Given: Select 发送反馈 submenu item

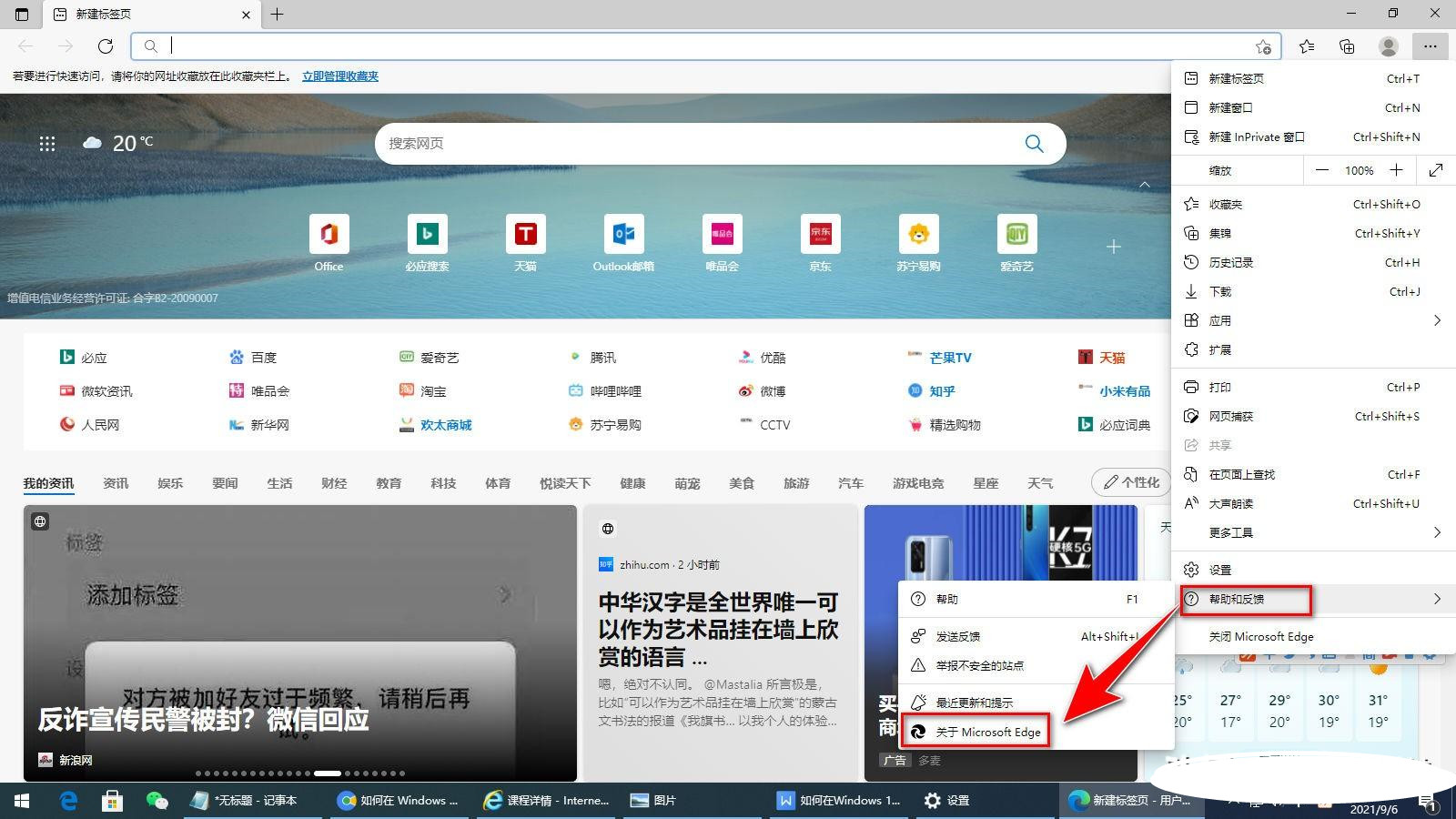Looking at the screenshot, I should 1036,636.
